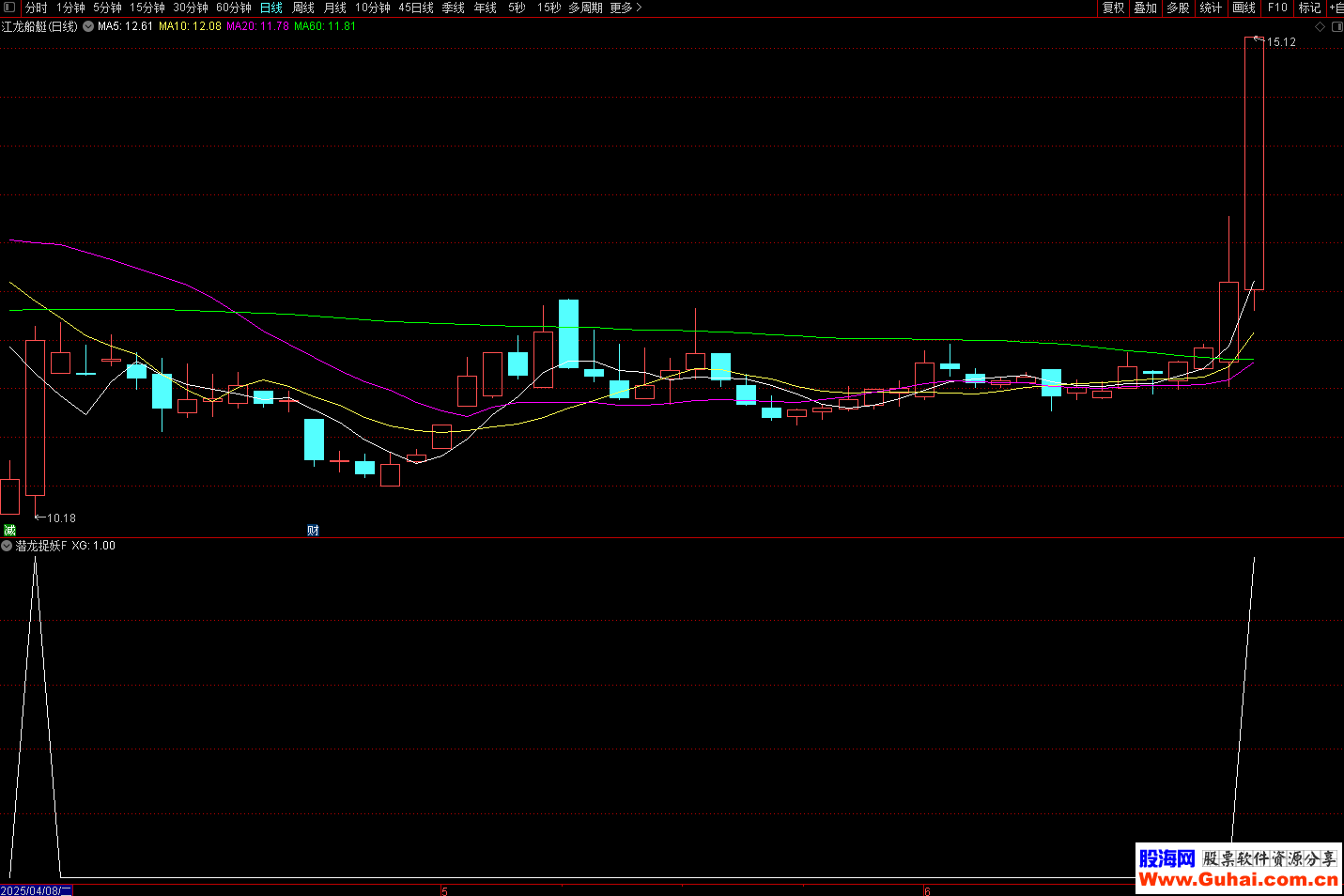Select the 月线 monthly tab
The height and width of the screenshot is (896, 1344).
point(335,8)
